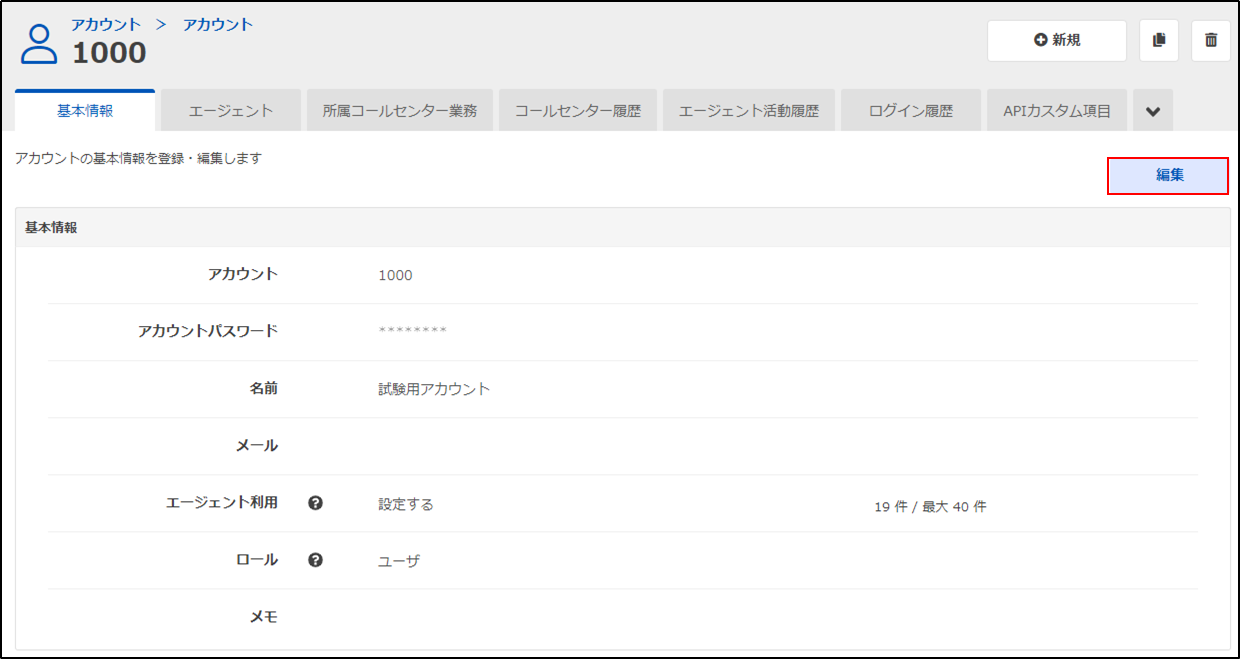Click the role value ユーザ
1240x659 pixels.
(x=399, y=561)
